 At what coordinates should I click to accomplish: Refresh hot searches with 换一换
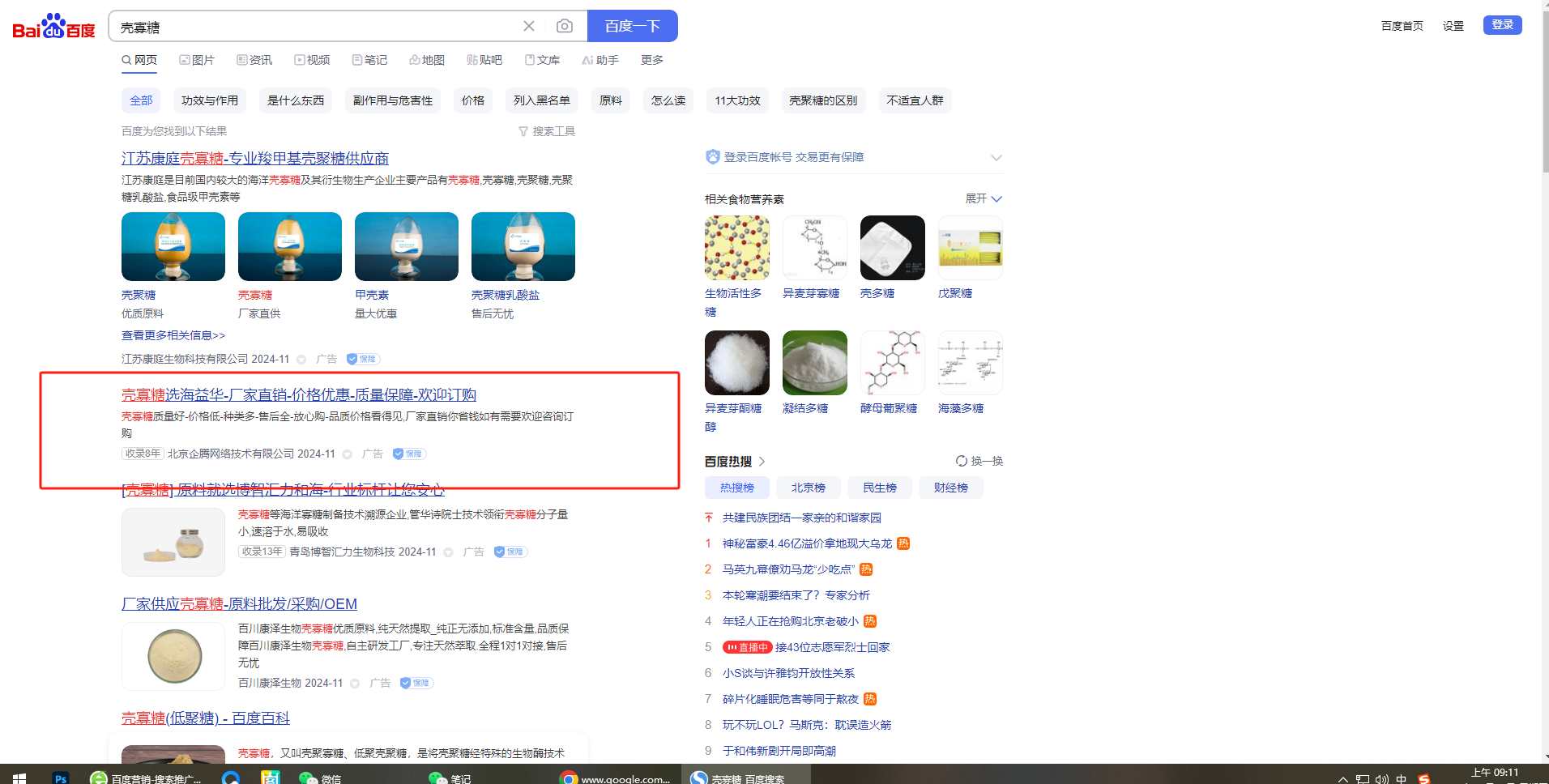pyautogui.click(x=979, y=461)
